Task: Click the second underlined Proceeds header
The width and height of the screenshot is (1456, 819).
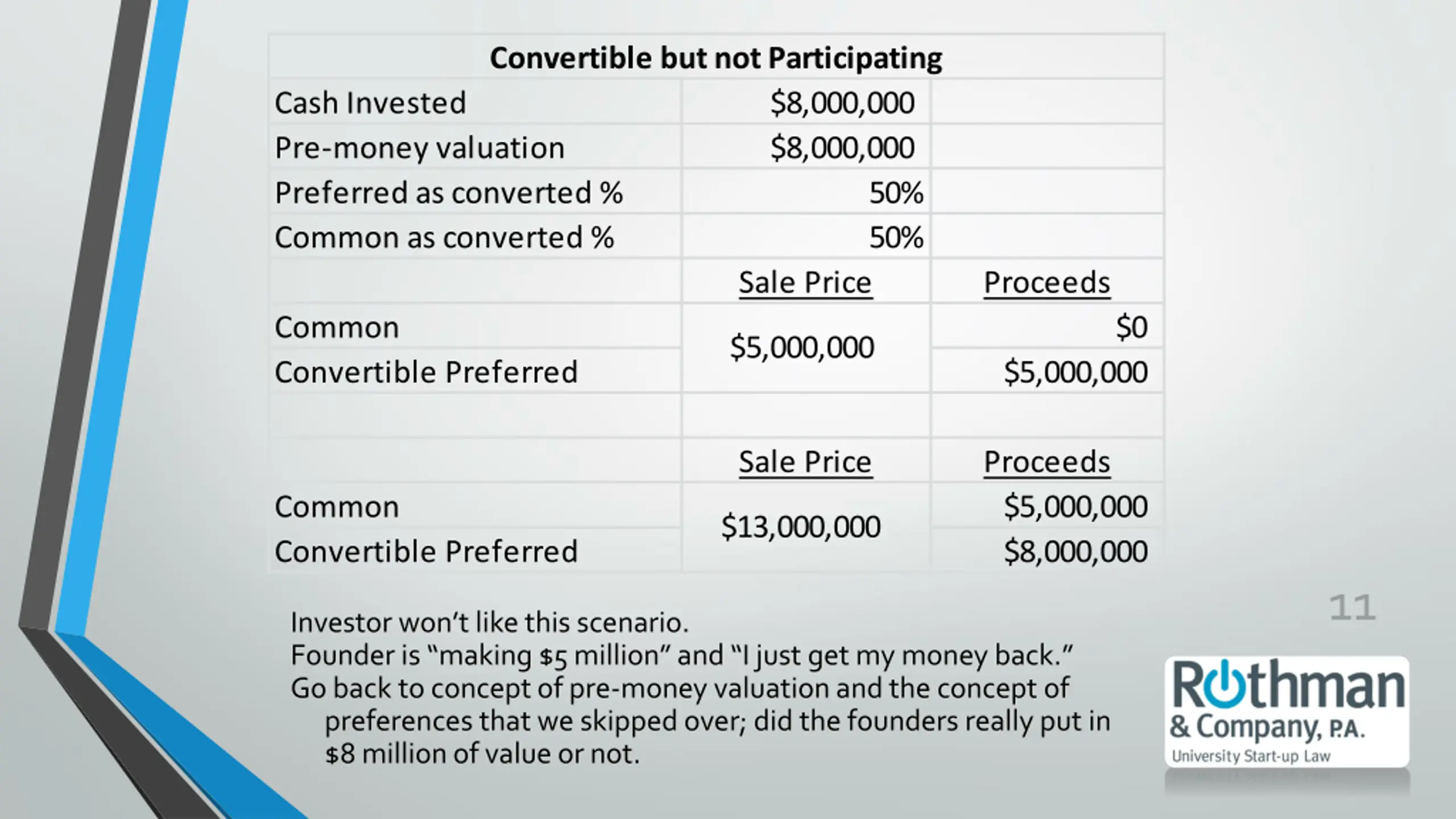Action: 1046,462
